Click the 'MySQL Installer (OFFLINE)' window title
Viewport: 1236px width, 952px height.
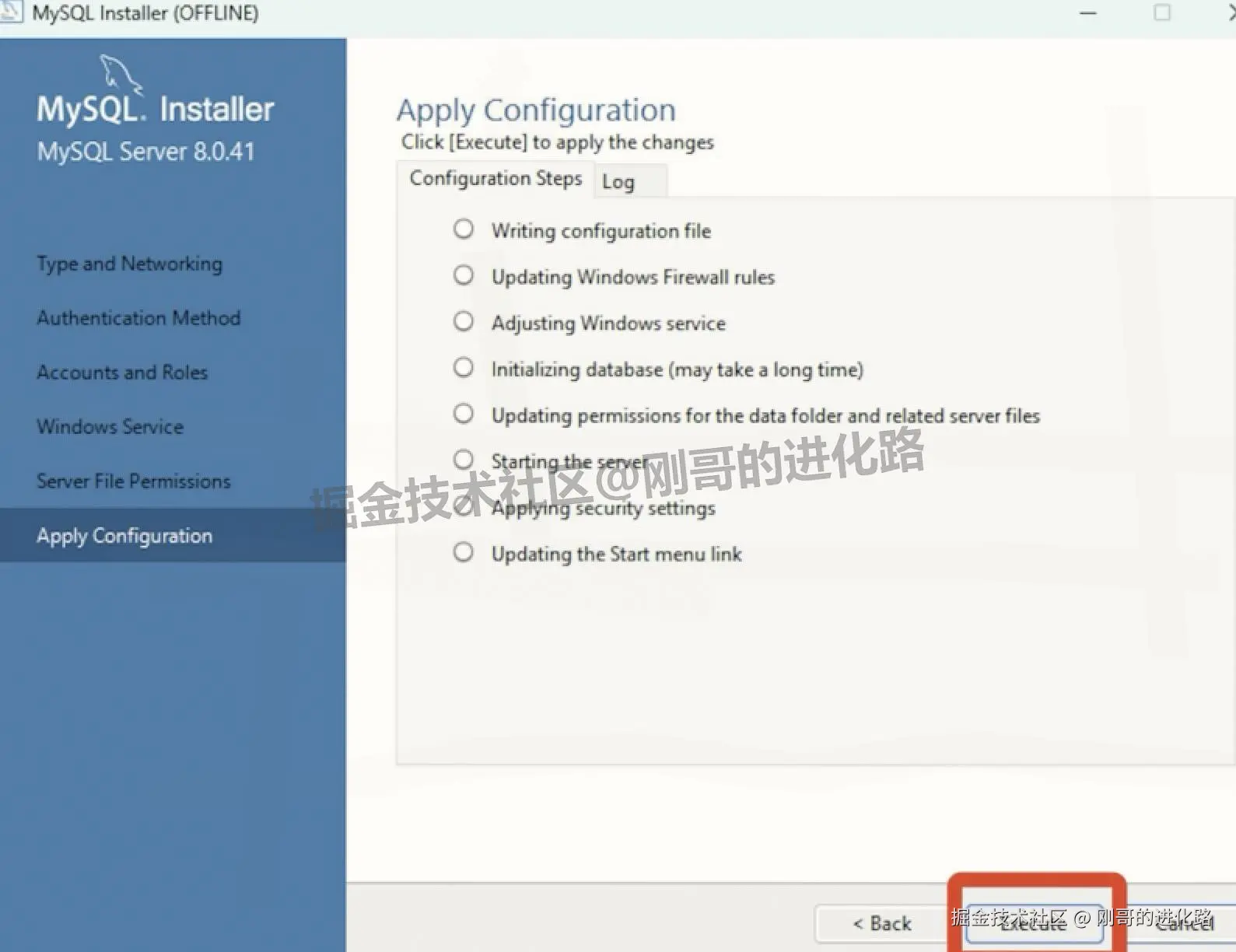point(145,13)
